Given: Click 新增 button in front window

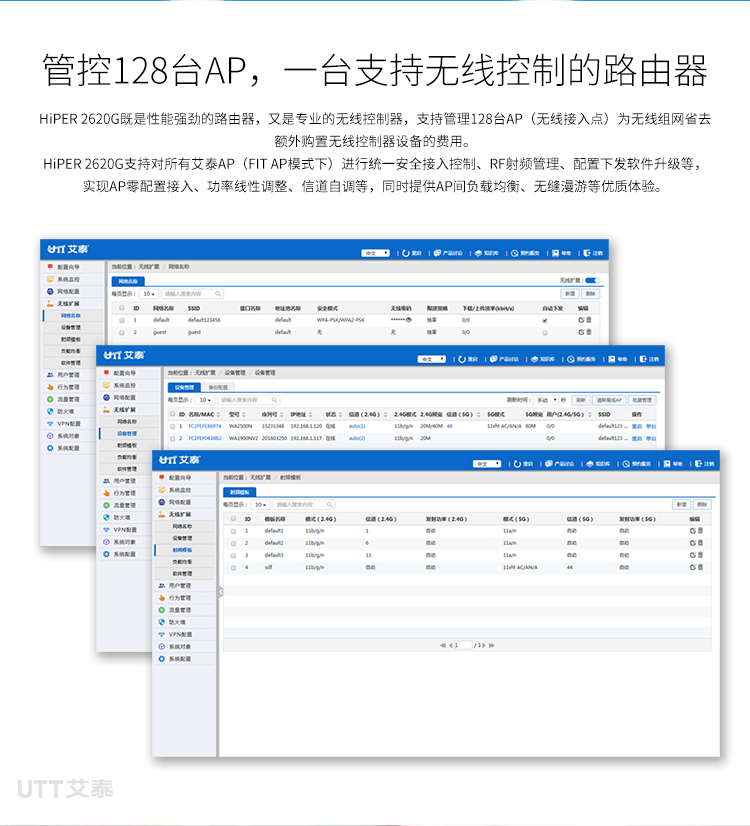Looking at the screenshot, I should [x=682, y=504].
